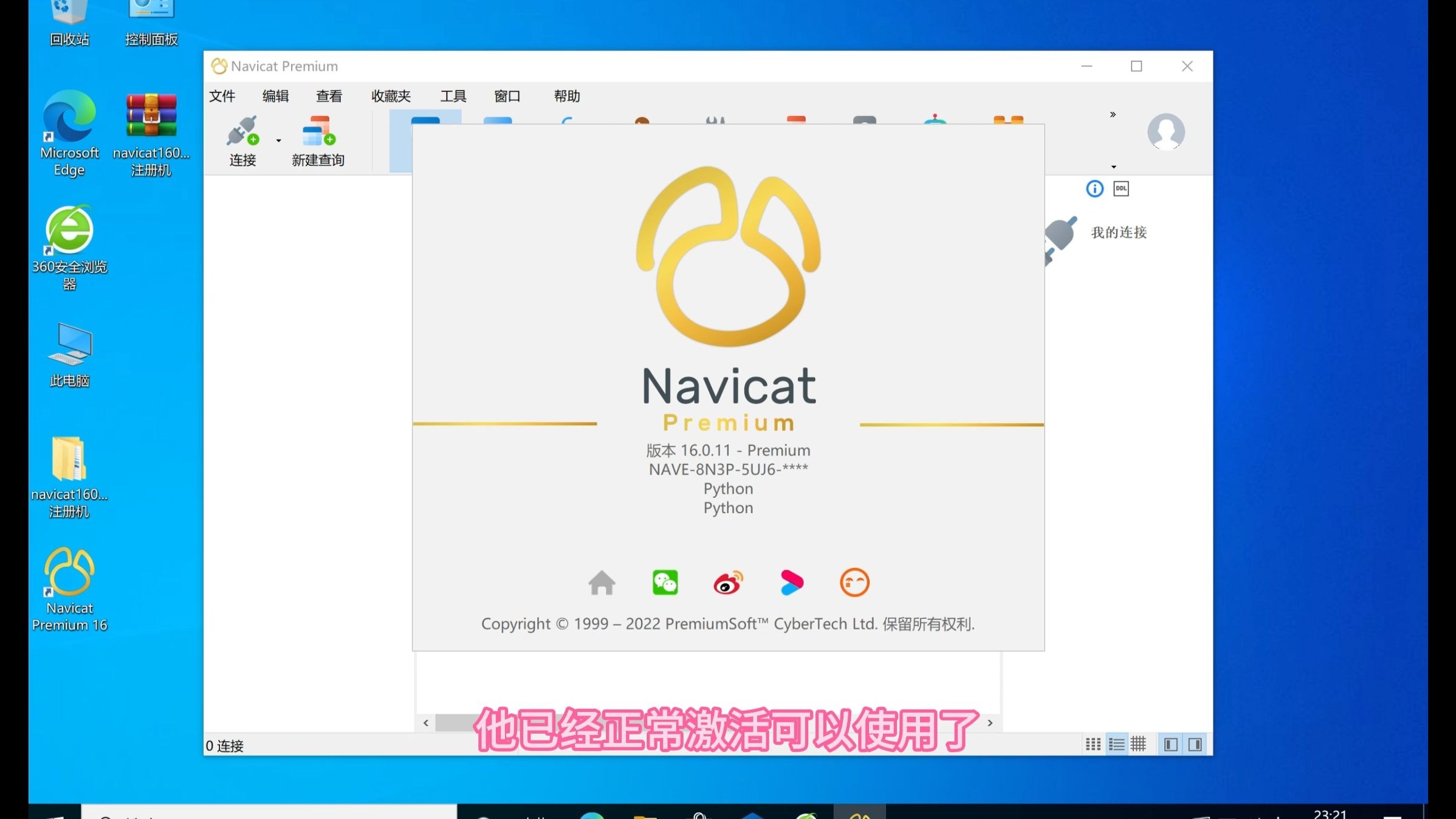Open the 编辑 (Edit) menu
Viewport: 1456px width, 819px height.
(275, 96)
